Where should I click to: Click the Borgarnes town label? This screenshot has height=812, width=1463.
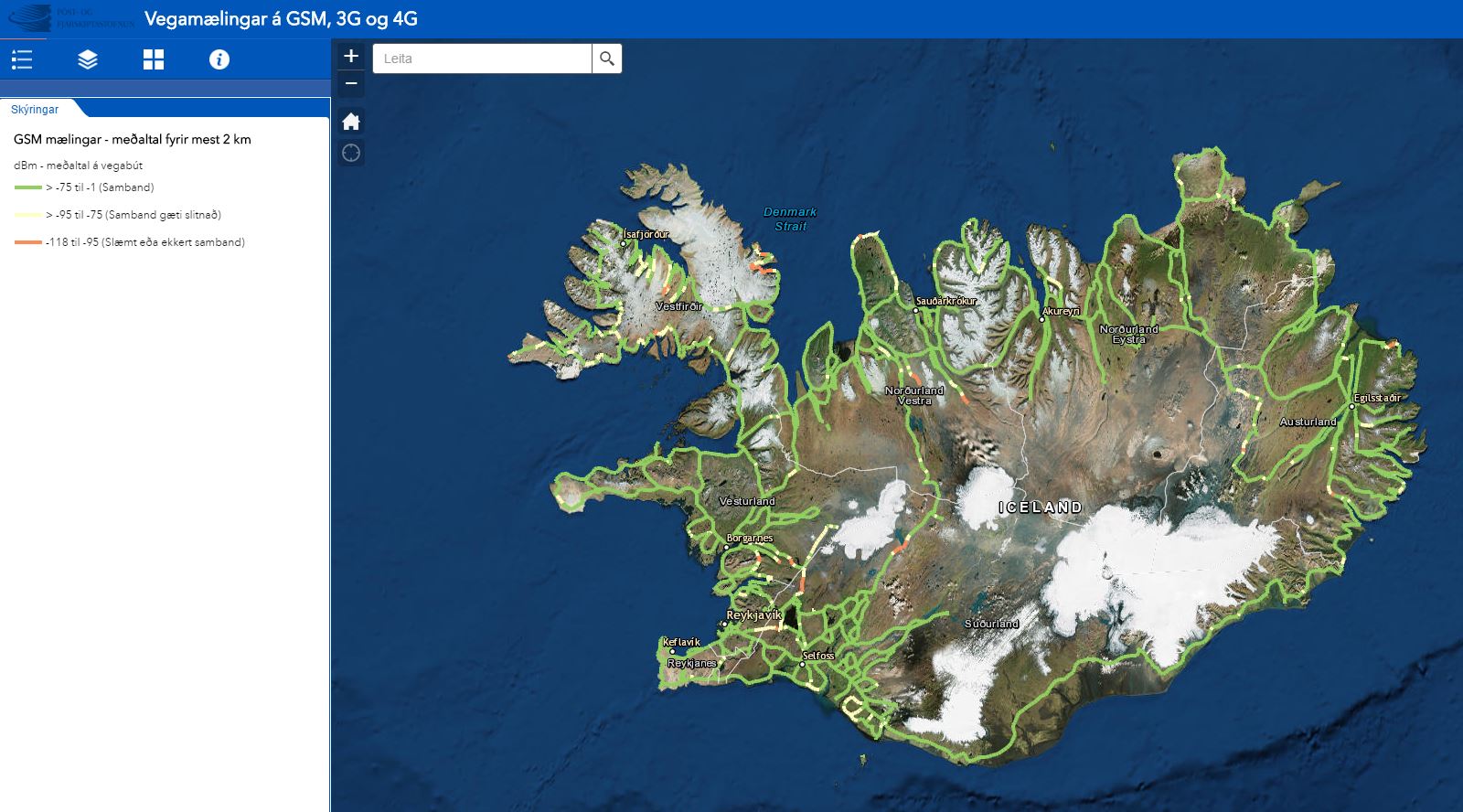(x=750, y=539)
